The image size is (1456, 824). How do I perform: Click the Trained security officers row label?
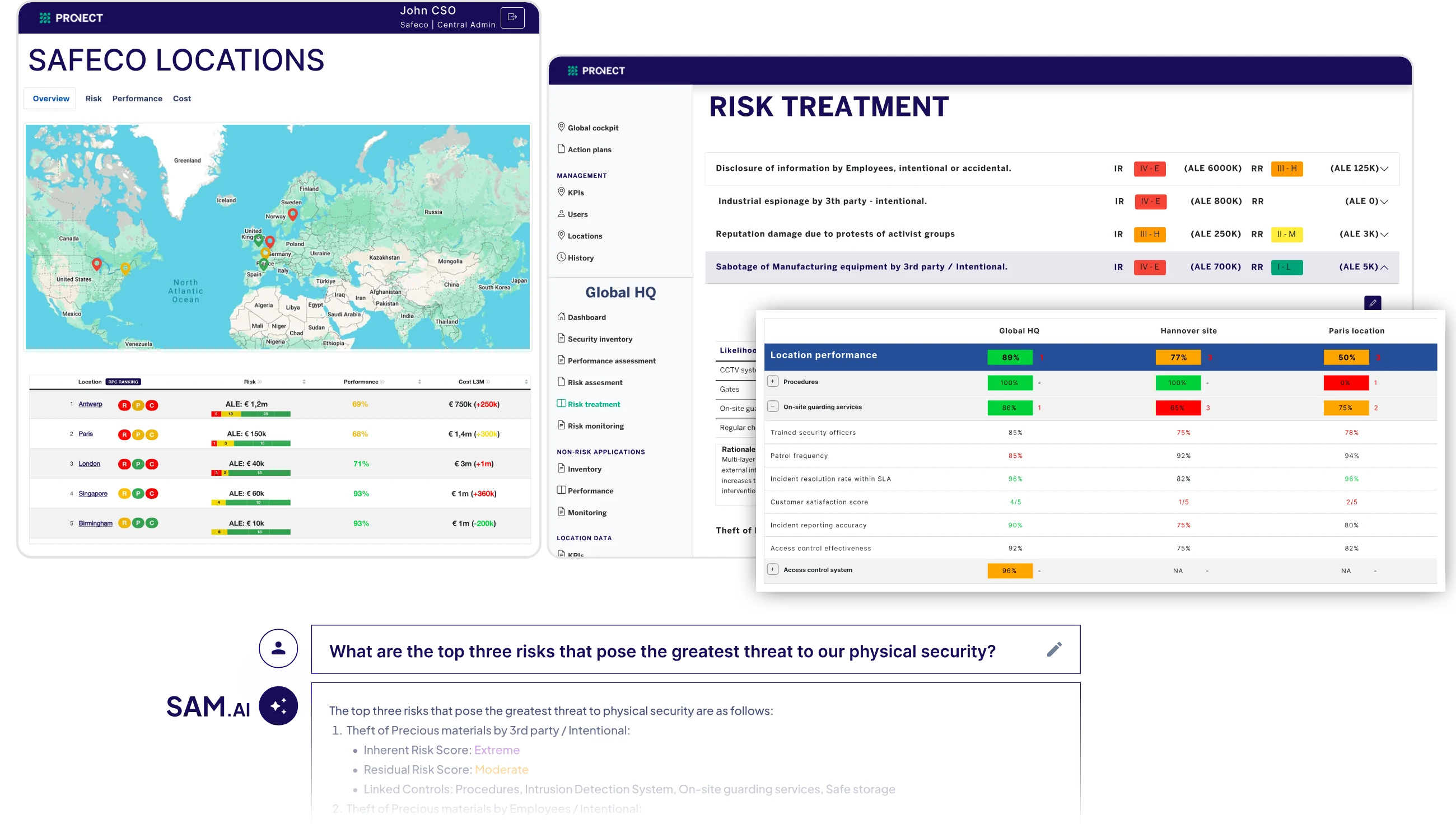tap(813, 433)
